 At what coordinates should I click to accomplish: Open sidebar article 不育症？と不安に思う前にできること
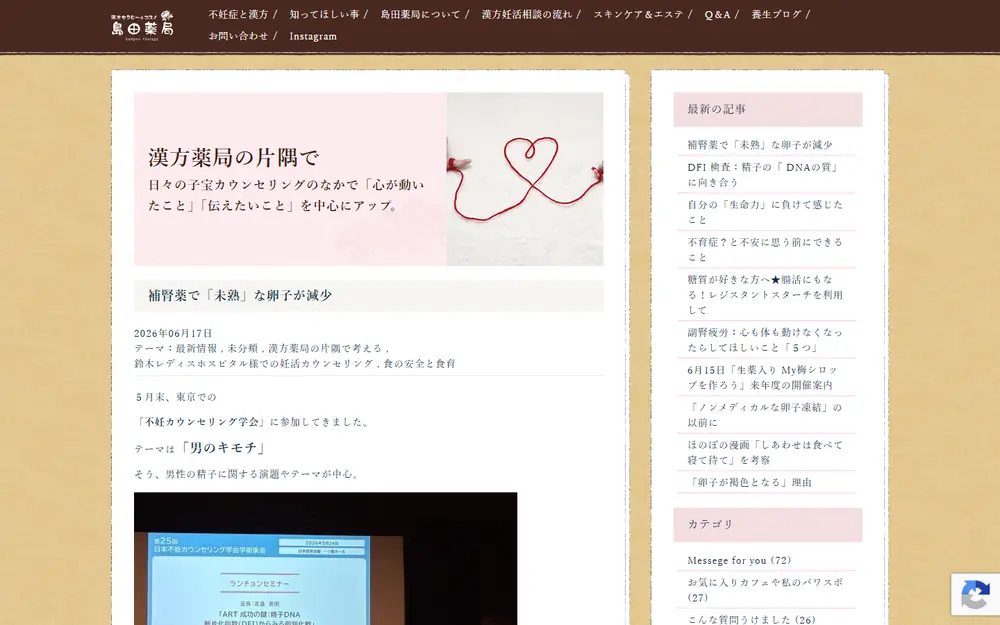coord(765,249)
